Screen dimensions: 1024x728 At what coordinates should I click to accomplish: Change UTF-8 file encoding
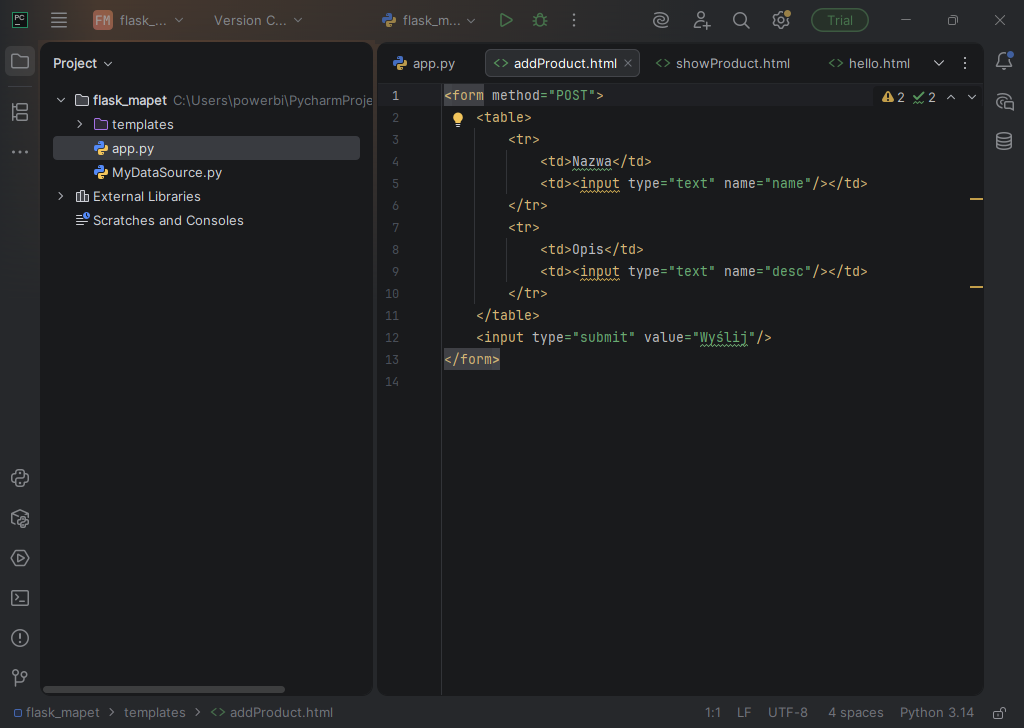point(788,712)
